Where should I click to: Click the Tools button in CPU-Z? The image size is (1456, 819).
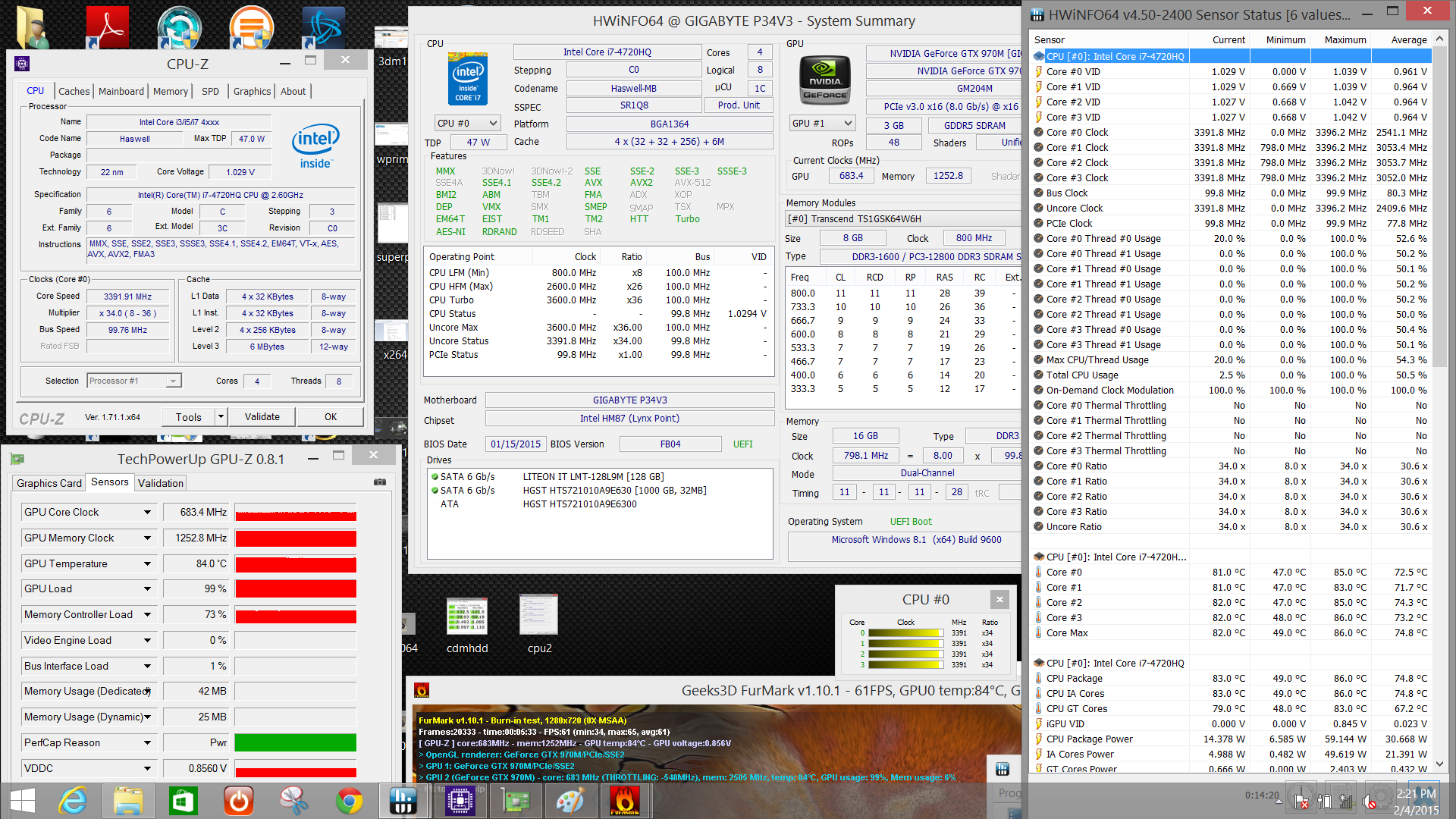pyautogui.click(x=189, y=416)
